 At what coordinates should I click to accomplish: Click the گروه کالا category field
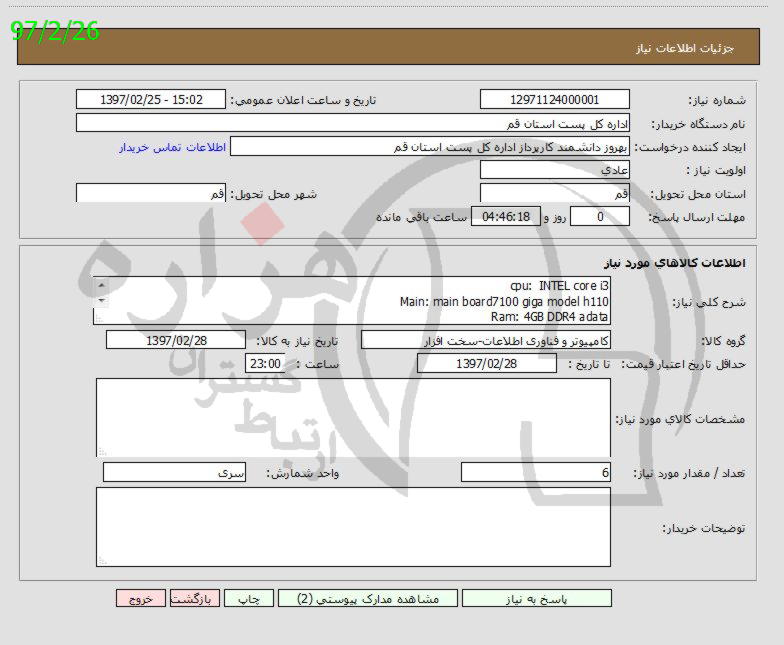tap(485, 341)
